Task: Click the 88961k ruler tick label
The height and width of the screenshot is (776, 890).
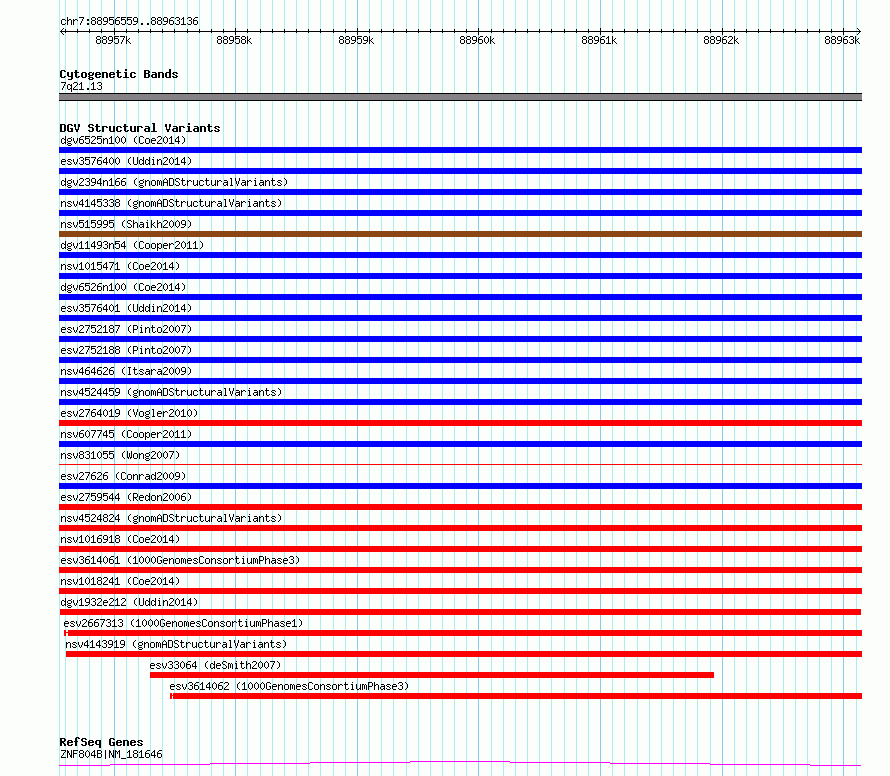Action: [x=599, y=40]
